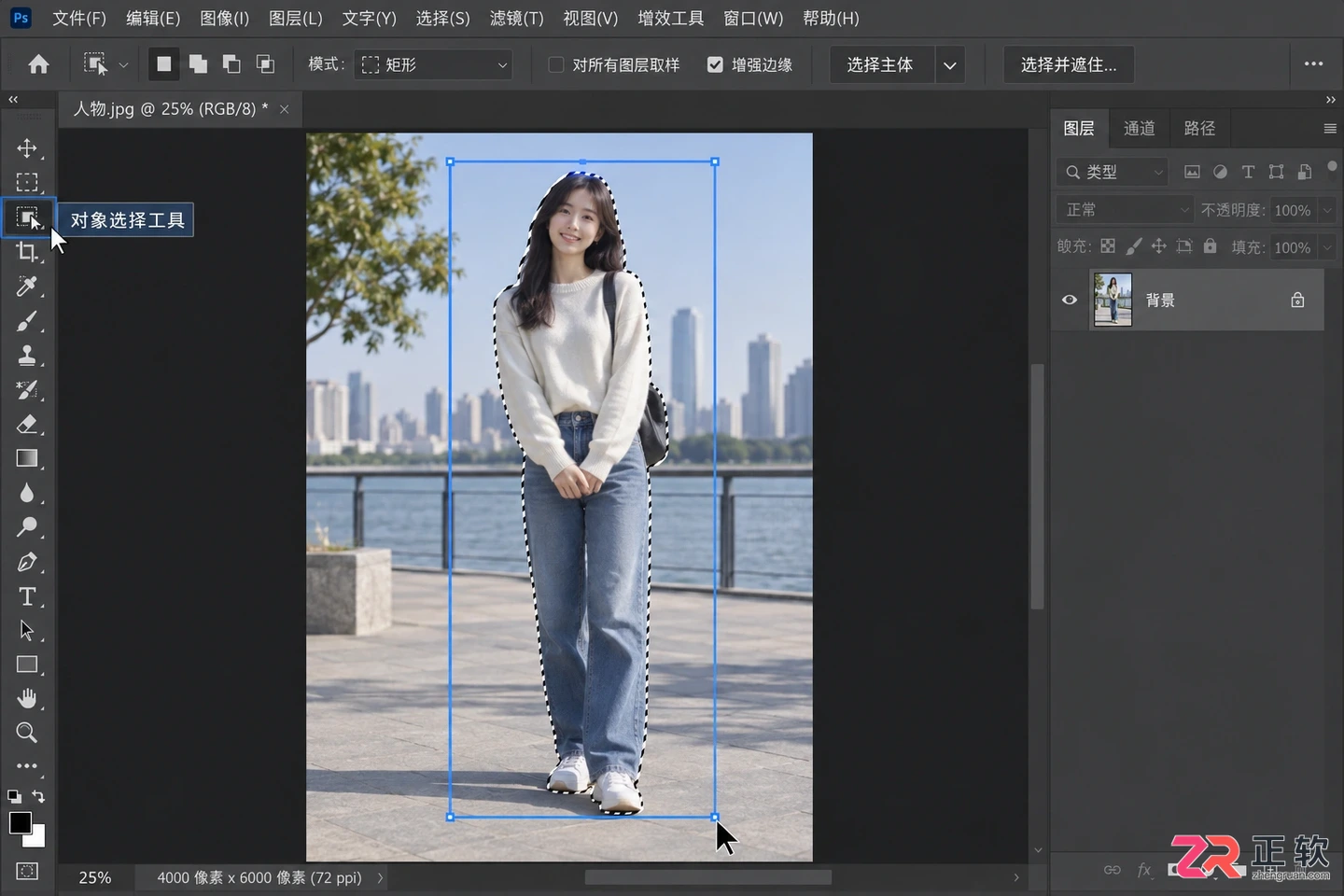Expand the status bar info arrow
1344x896 pixels.
coord(380,877)
